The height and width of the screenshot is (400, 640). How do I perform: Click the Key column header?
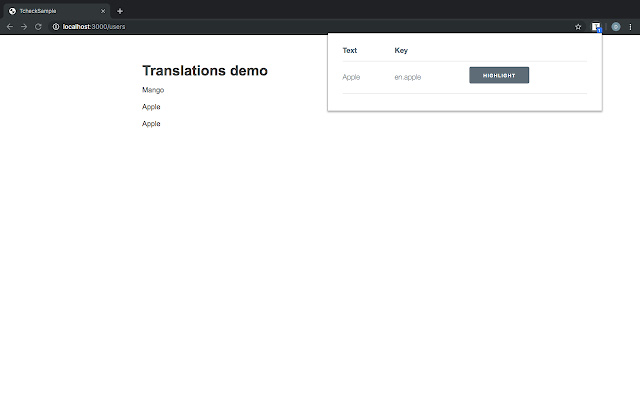401,51
